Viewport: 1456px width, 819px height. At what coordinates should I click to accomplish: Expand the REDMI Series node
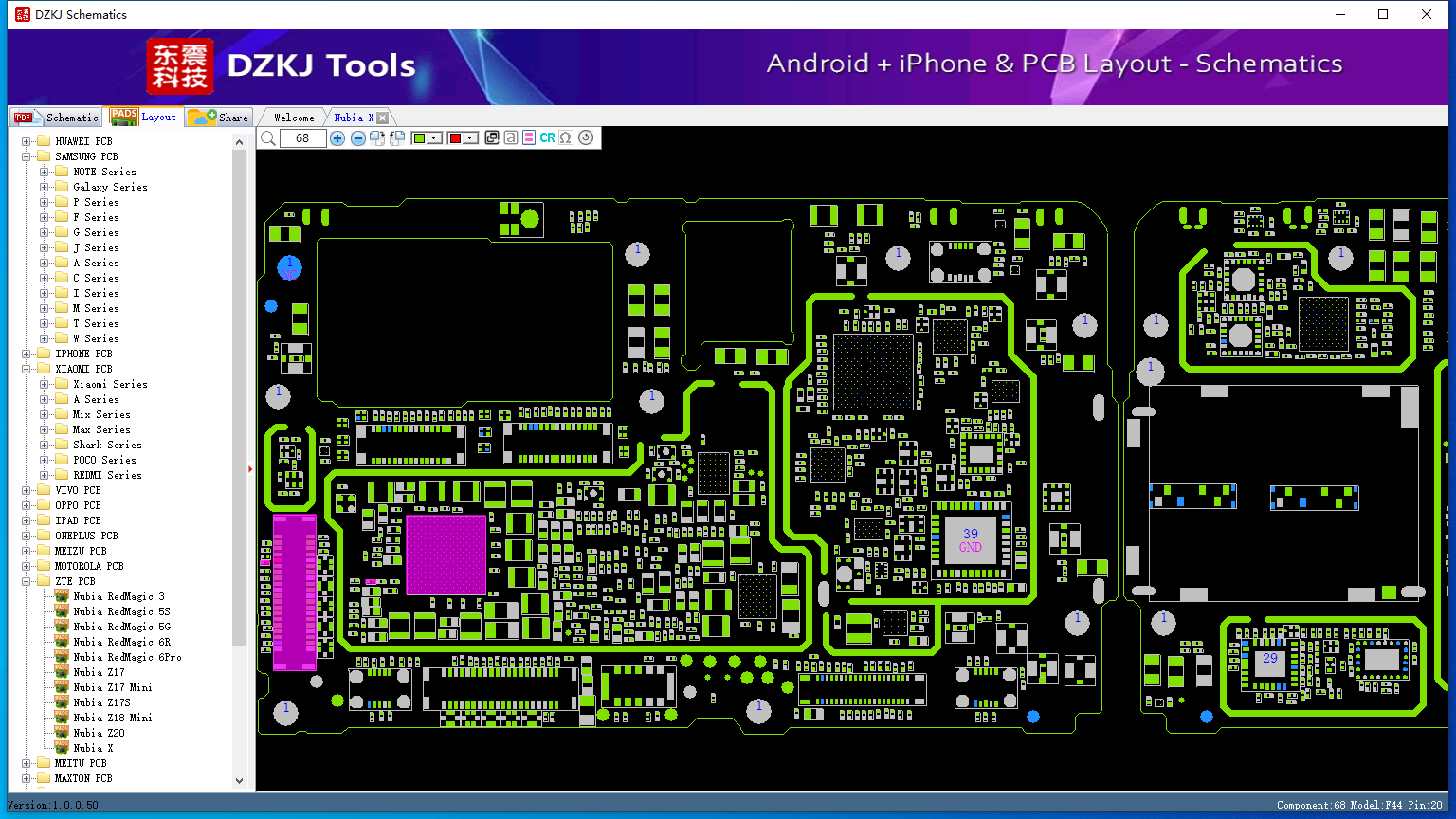click(x=45, y=475)
